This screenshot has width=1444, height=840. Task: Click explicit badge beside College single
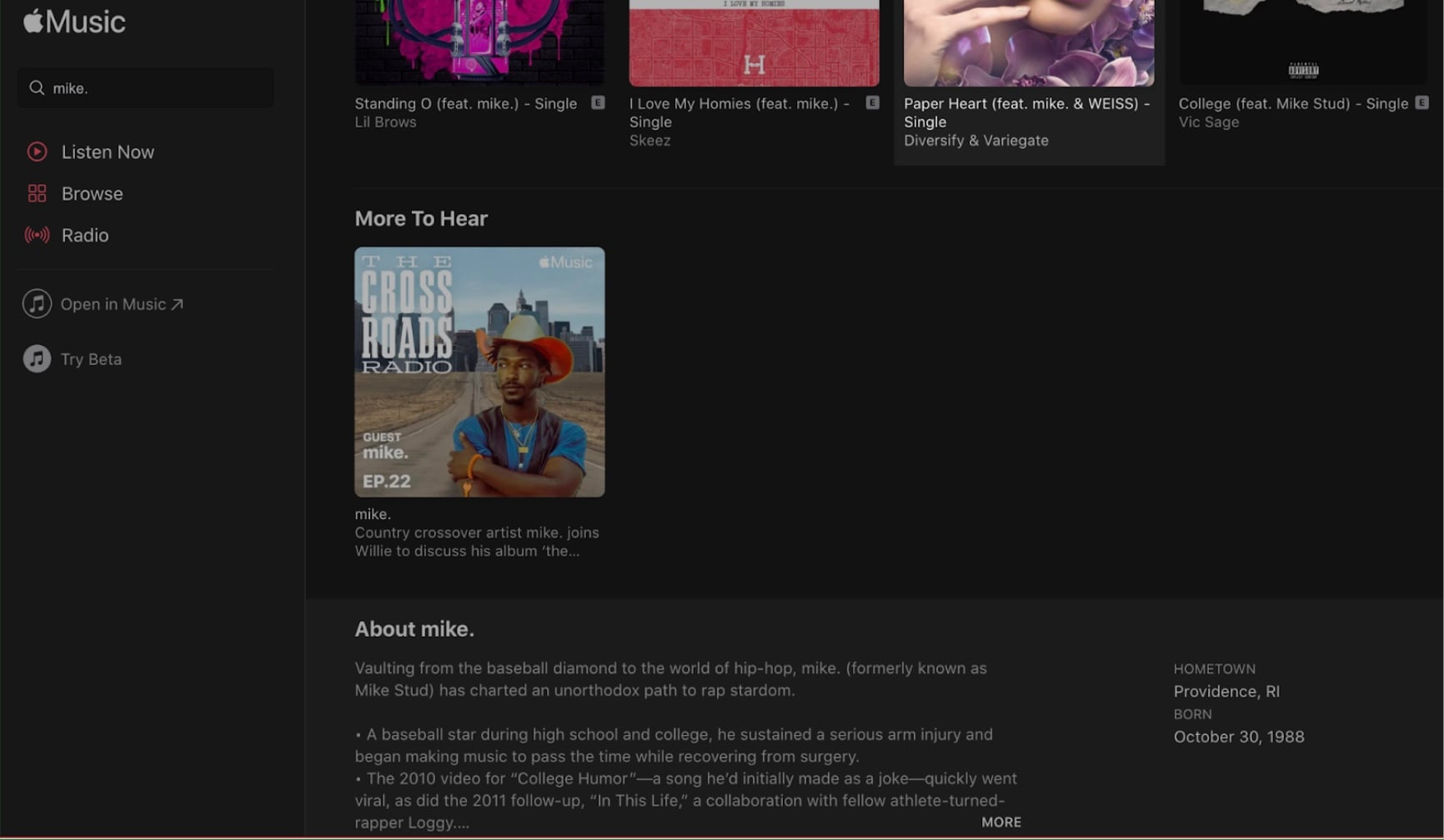tap(1421, 102)
